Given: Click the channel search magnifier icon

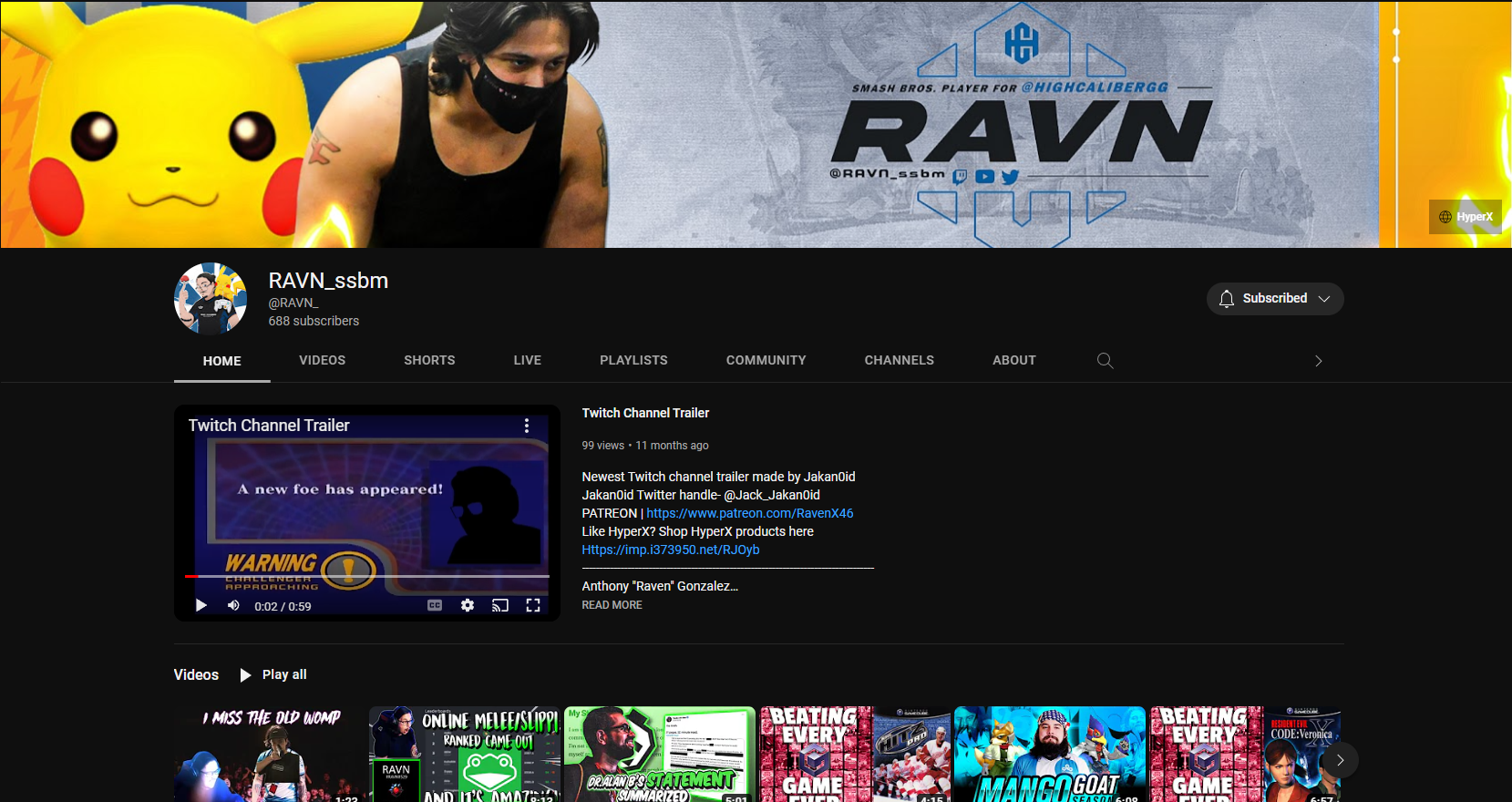Looking at the screenshot, I should pos(1105,361).
